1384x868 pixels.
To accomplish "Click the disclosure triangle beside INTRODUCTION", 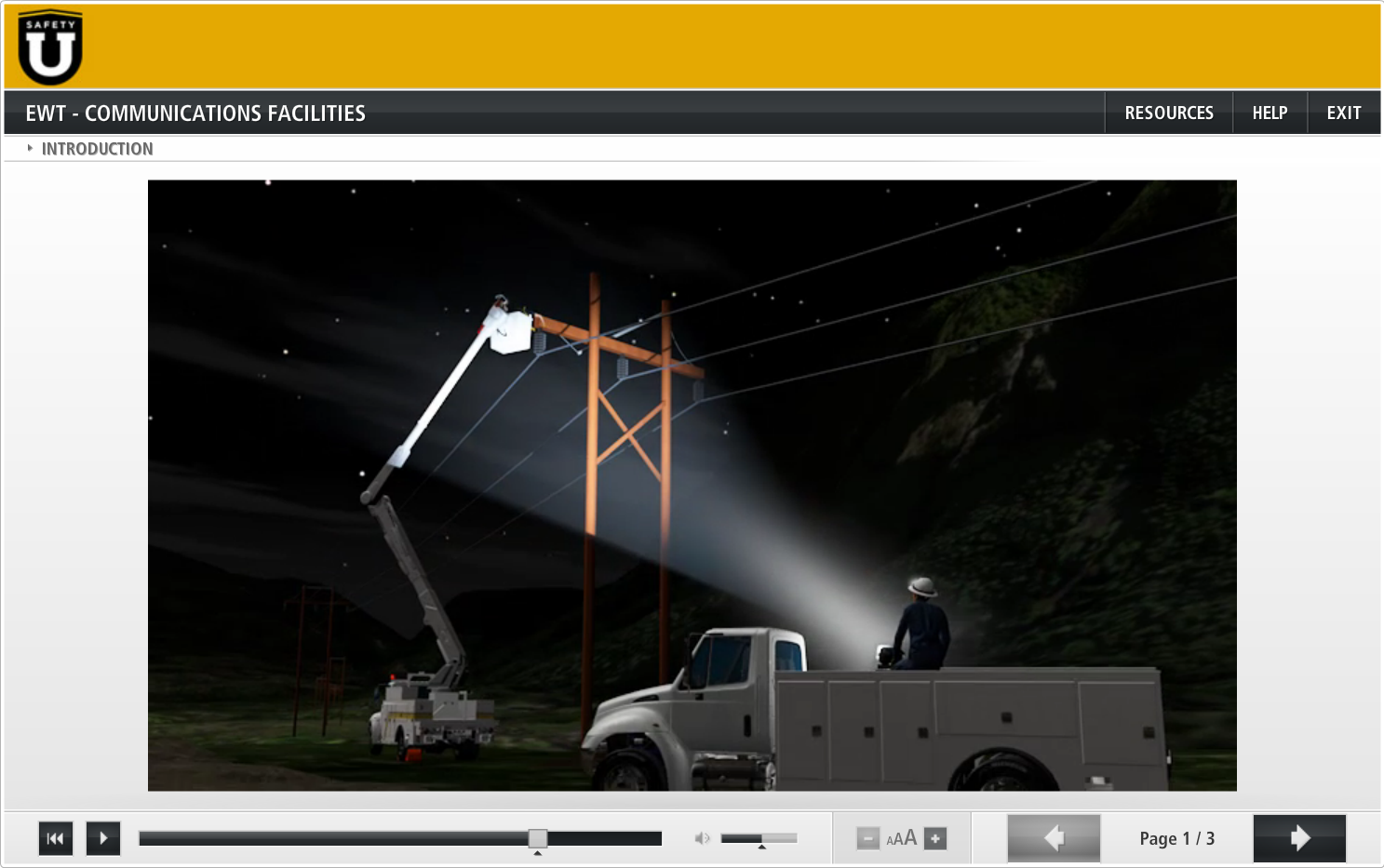I will (31, 148).
